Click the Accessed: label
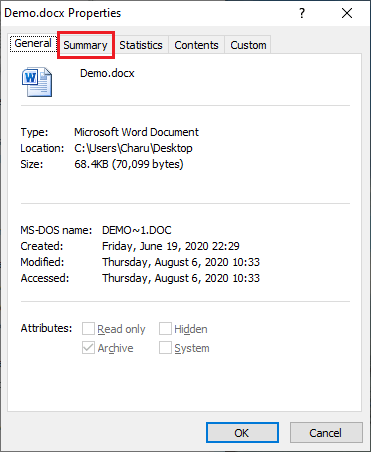This screenshot has width=371, height=452. tap(45, 278)
